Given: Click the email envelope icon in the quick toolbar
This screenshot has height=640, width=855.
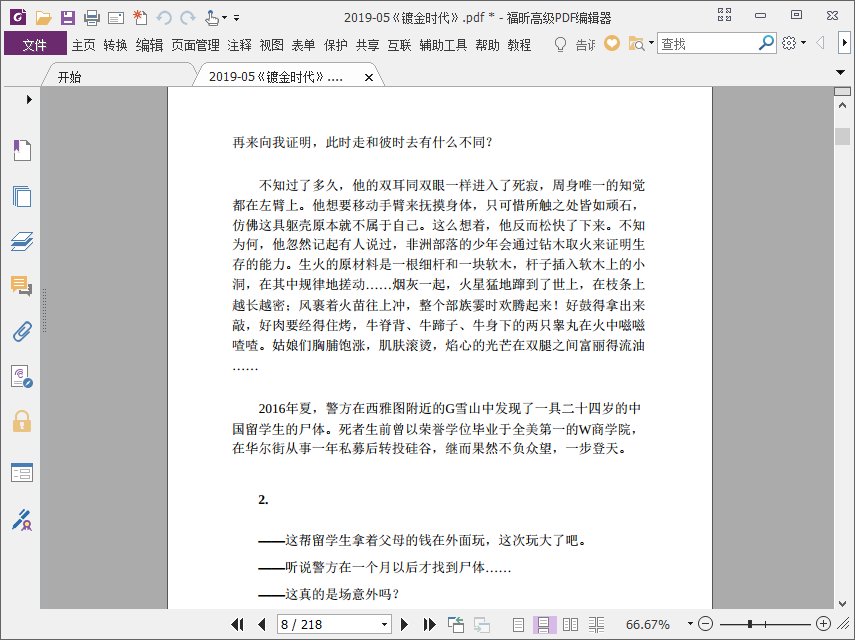Looking at the screenshot, I should [116, 18].
